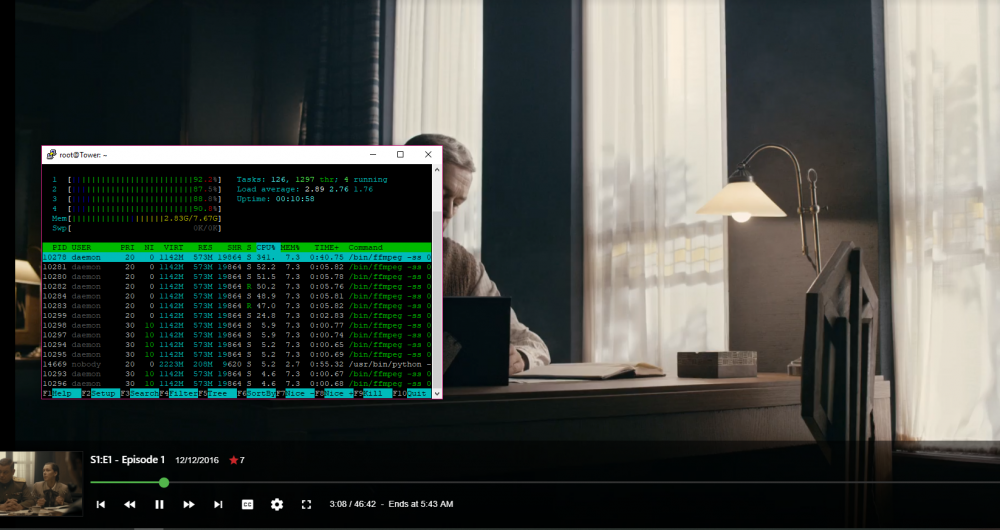Sort by the RES column header

(x=205, y=247)
